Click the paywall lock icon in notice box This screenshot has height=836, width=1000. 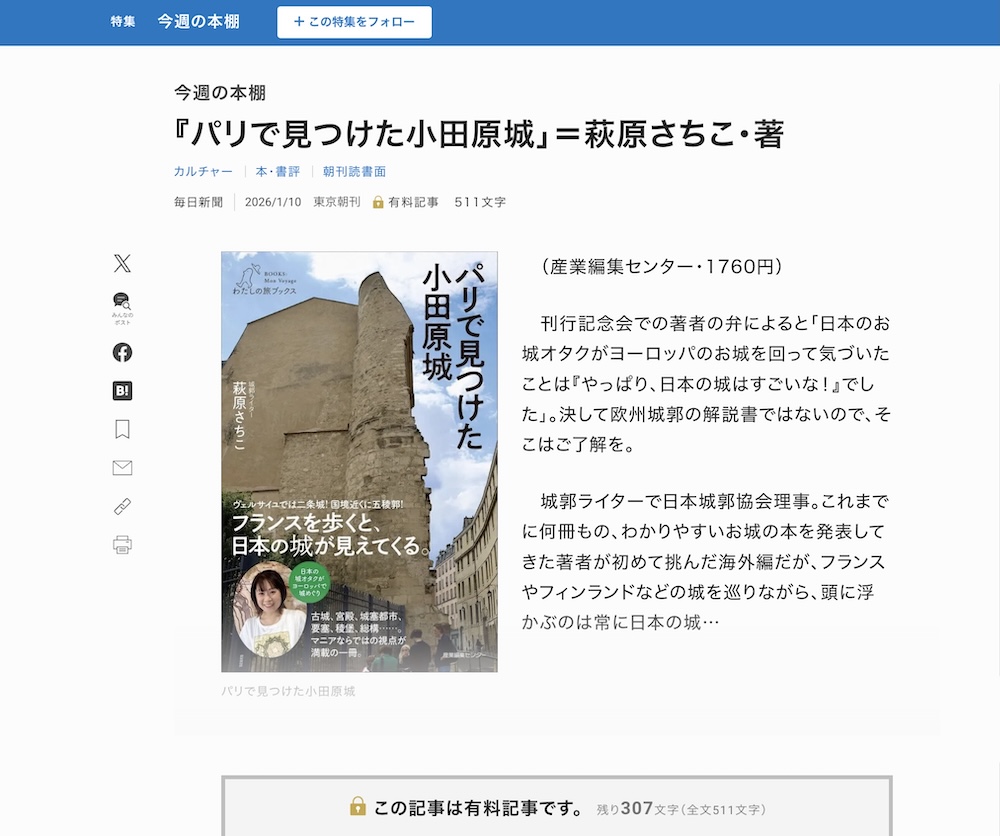click(x=358, y=806)
